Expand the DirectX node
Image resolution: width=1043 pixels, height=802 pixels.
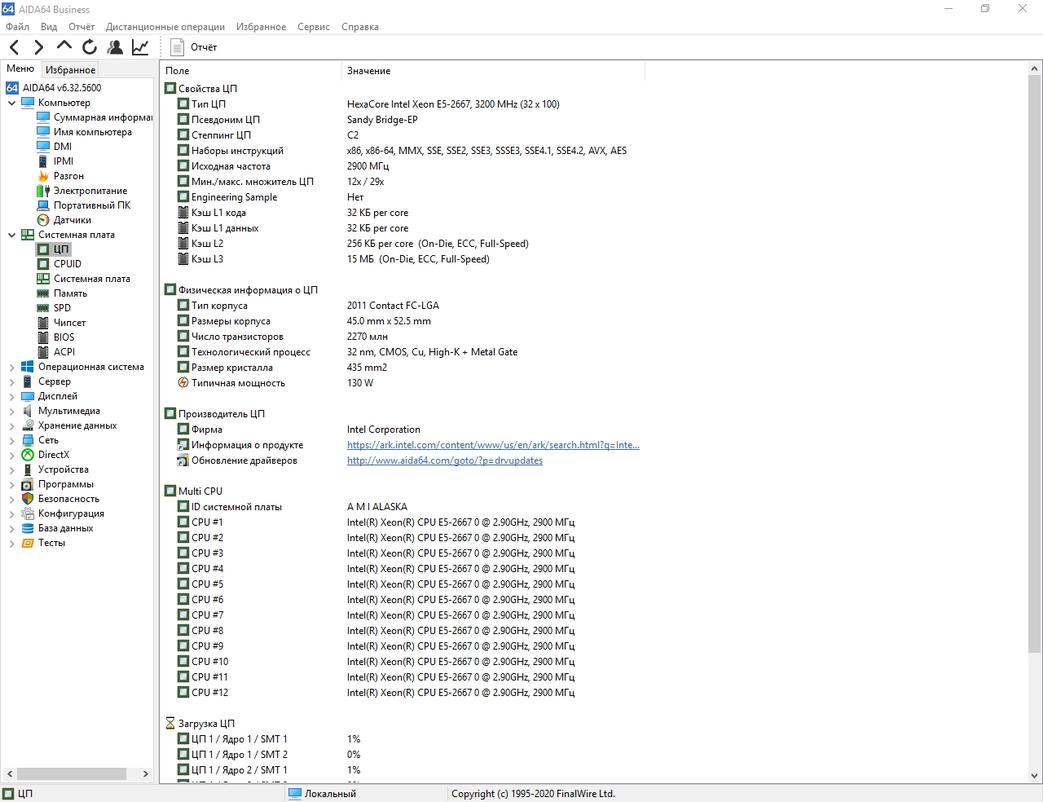(11, 455)
